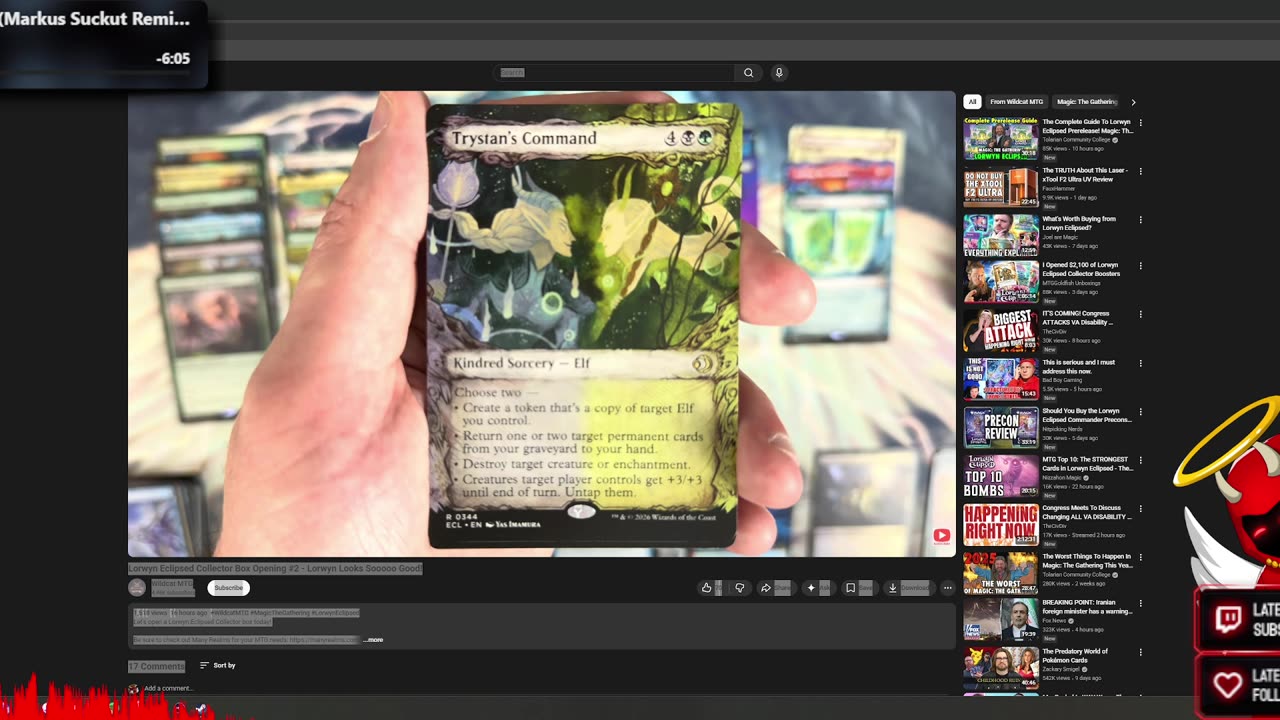Activate voice search microphone icon
Screen dimensions: 1280x720
tap(779, 72)
